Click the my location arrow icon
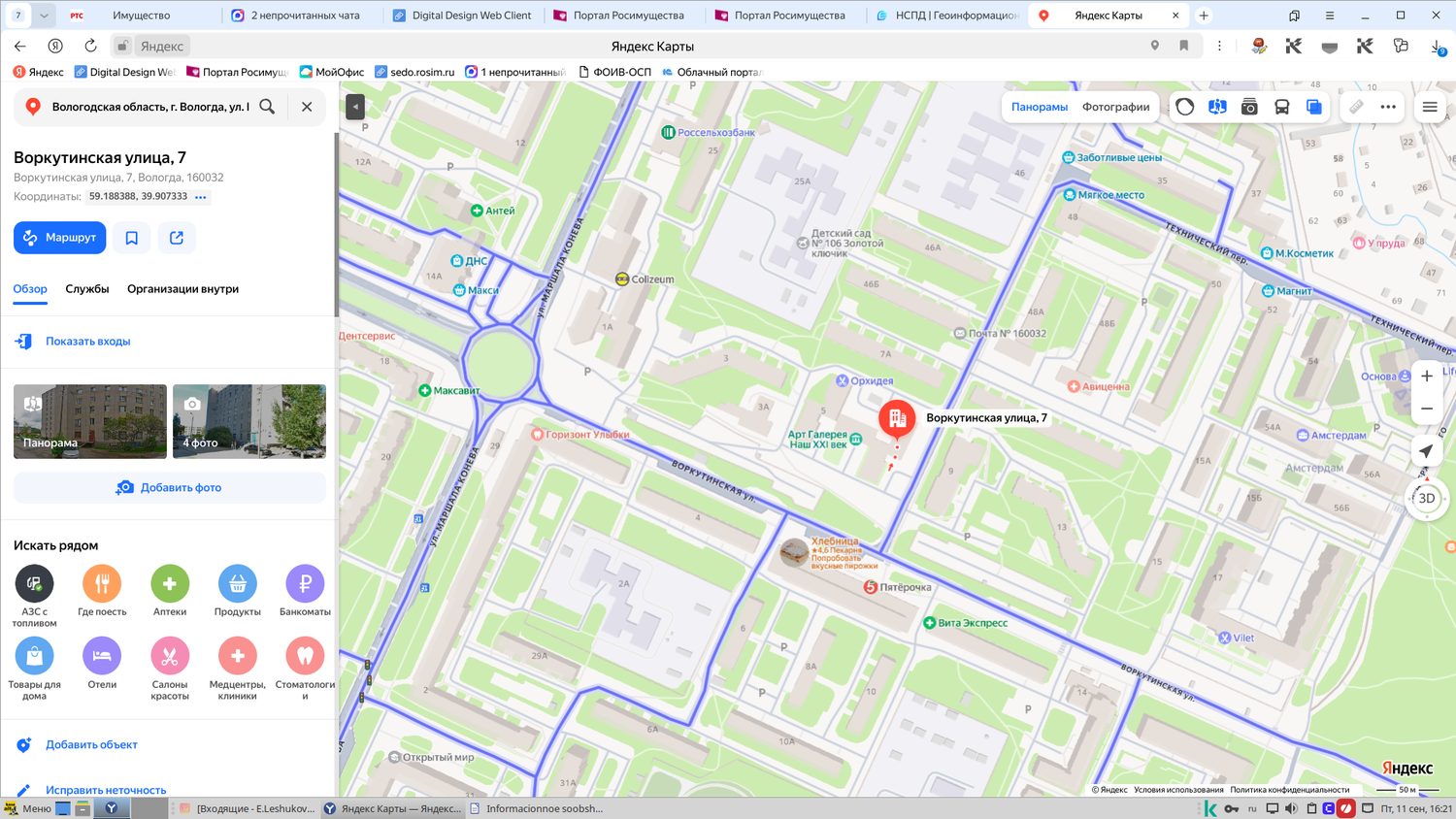 pyautogui.click(x=1426, y=451)
